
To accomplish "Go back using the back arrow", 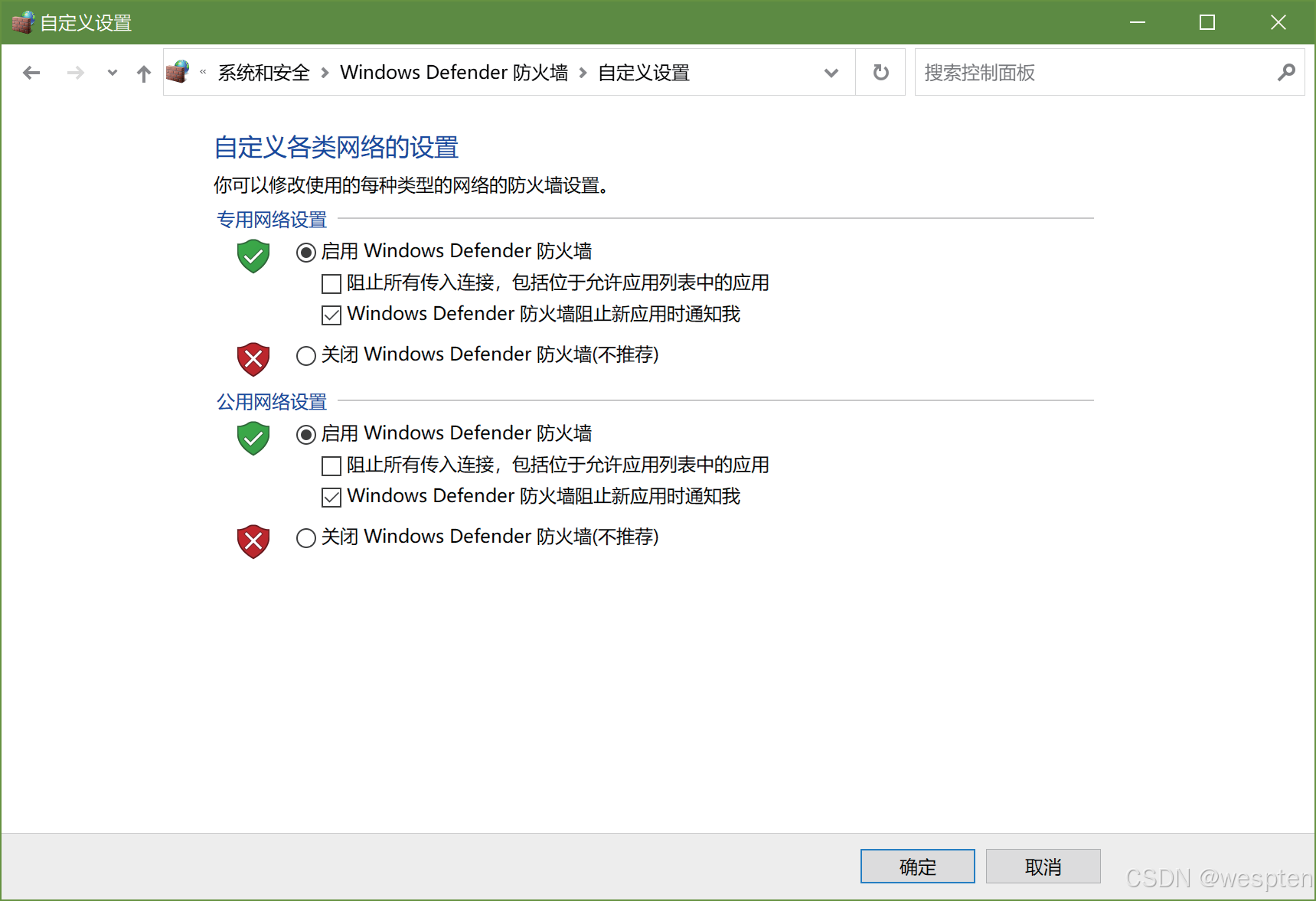I will [x=31, y=73].
